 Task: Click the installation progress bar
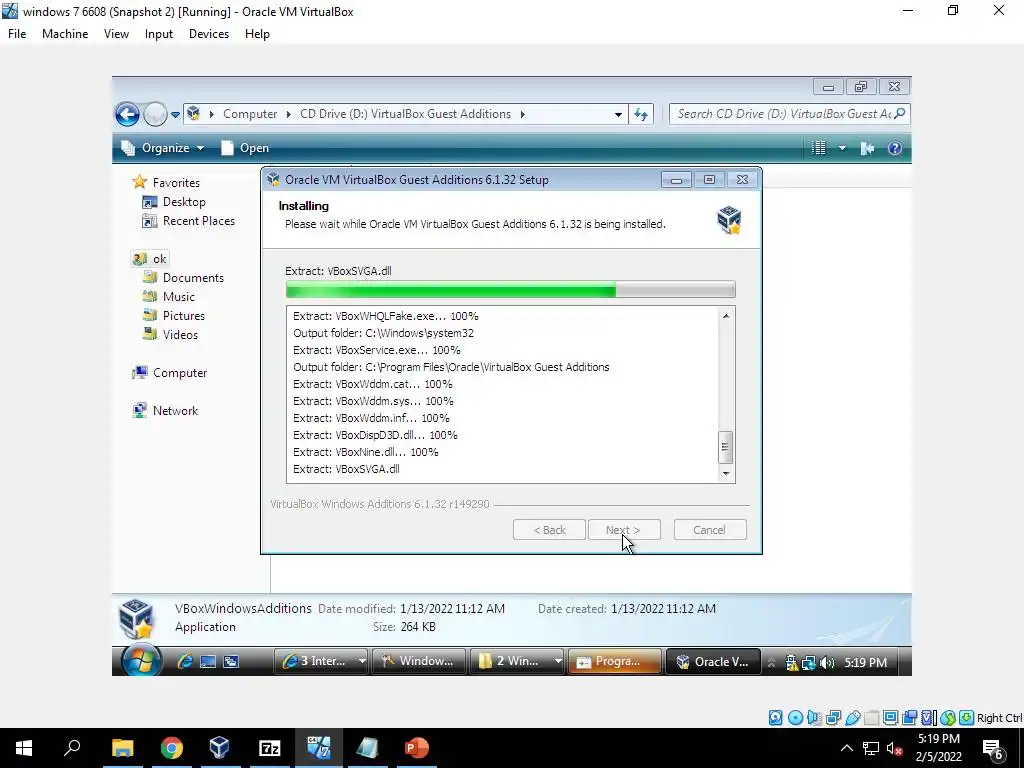[511, 289]
